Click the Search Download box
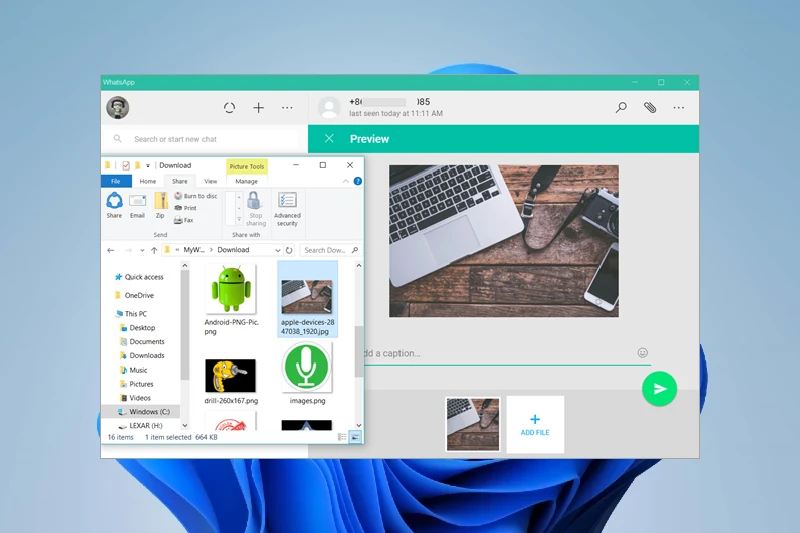 point(330,250)
